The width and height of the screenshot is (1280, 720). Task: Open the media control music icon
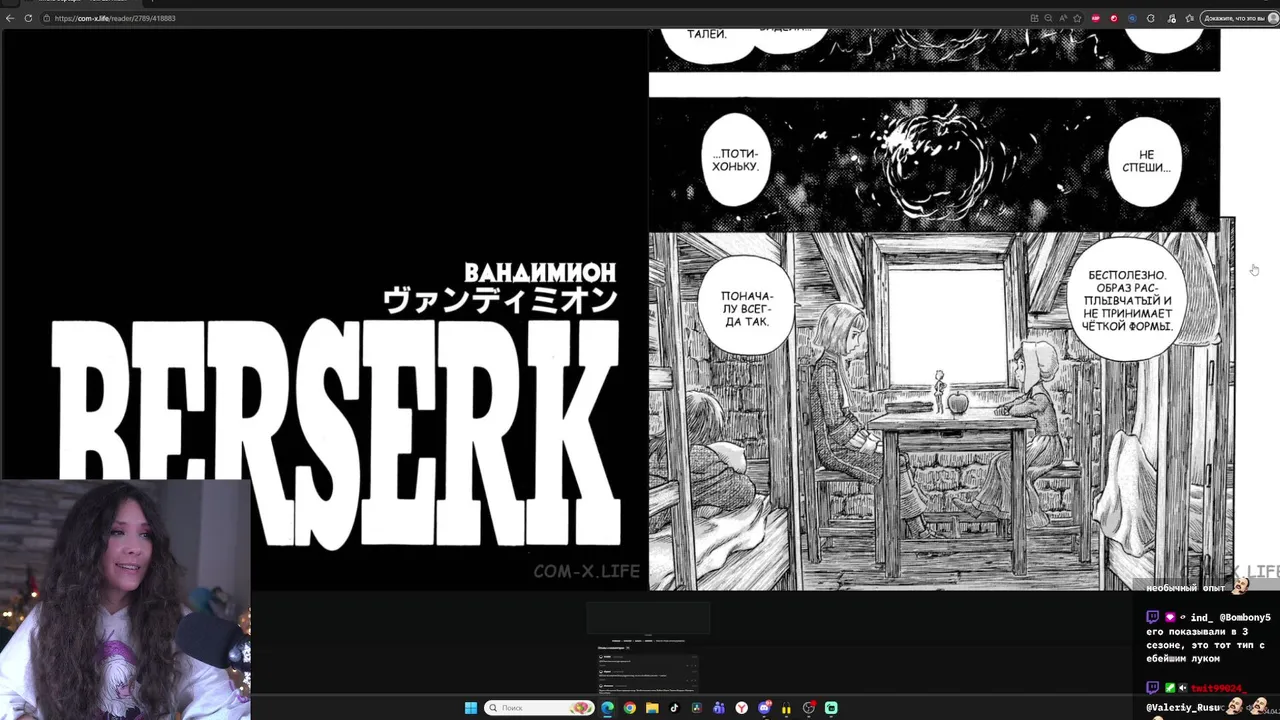[1171, 18]
